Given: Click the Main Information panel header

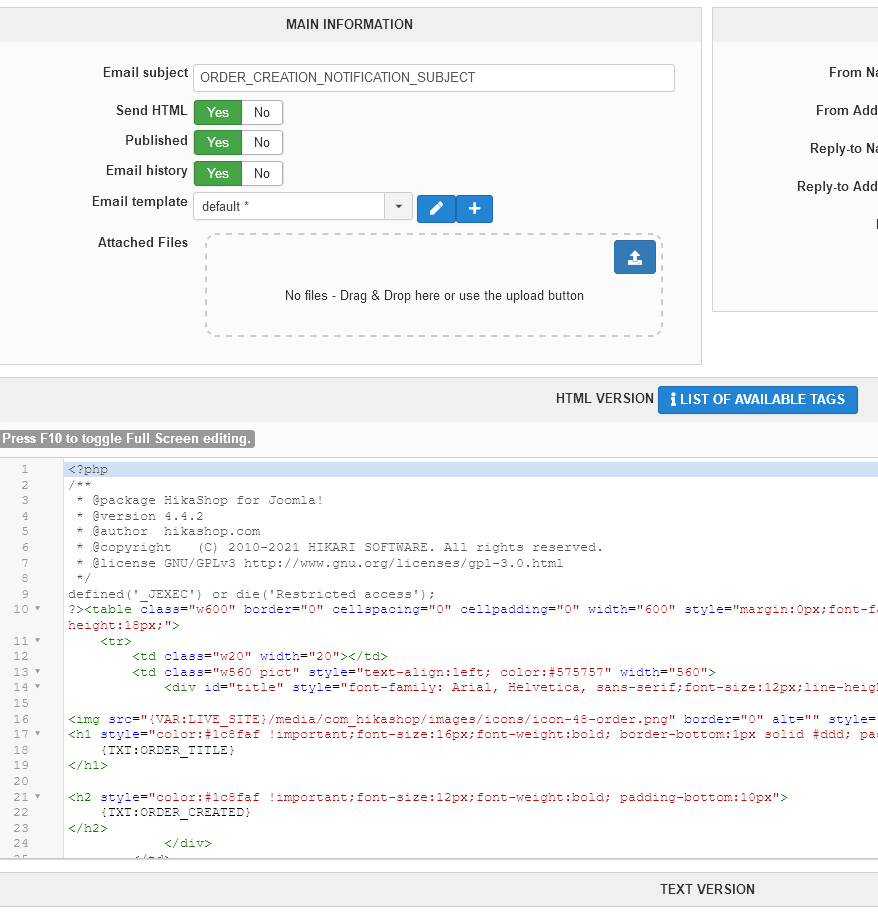Looking at the screenshot, I should [349, 24].
